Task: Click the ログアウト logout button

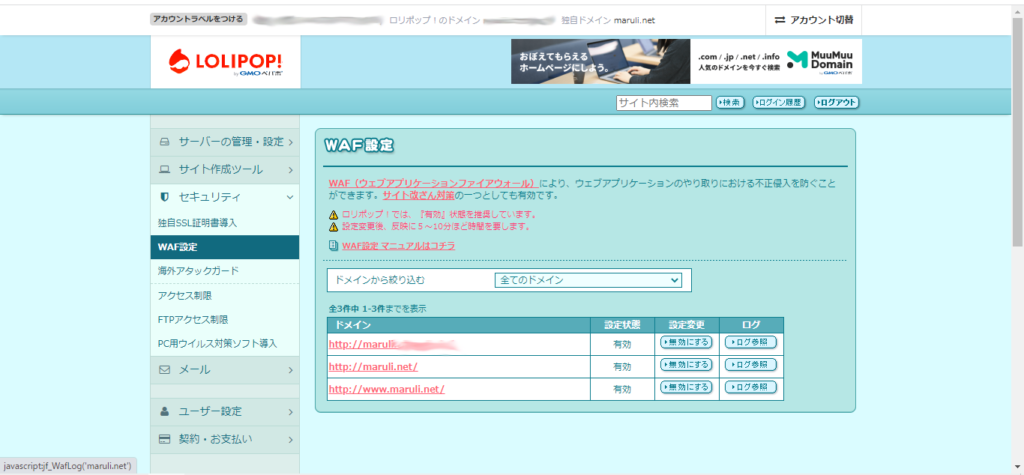Action: (836, 103)
